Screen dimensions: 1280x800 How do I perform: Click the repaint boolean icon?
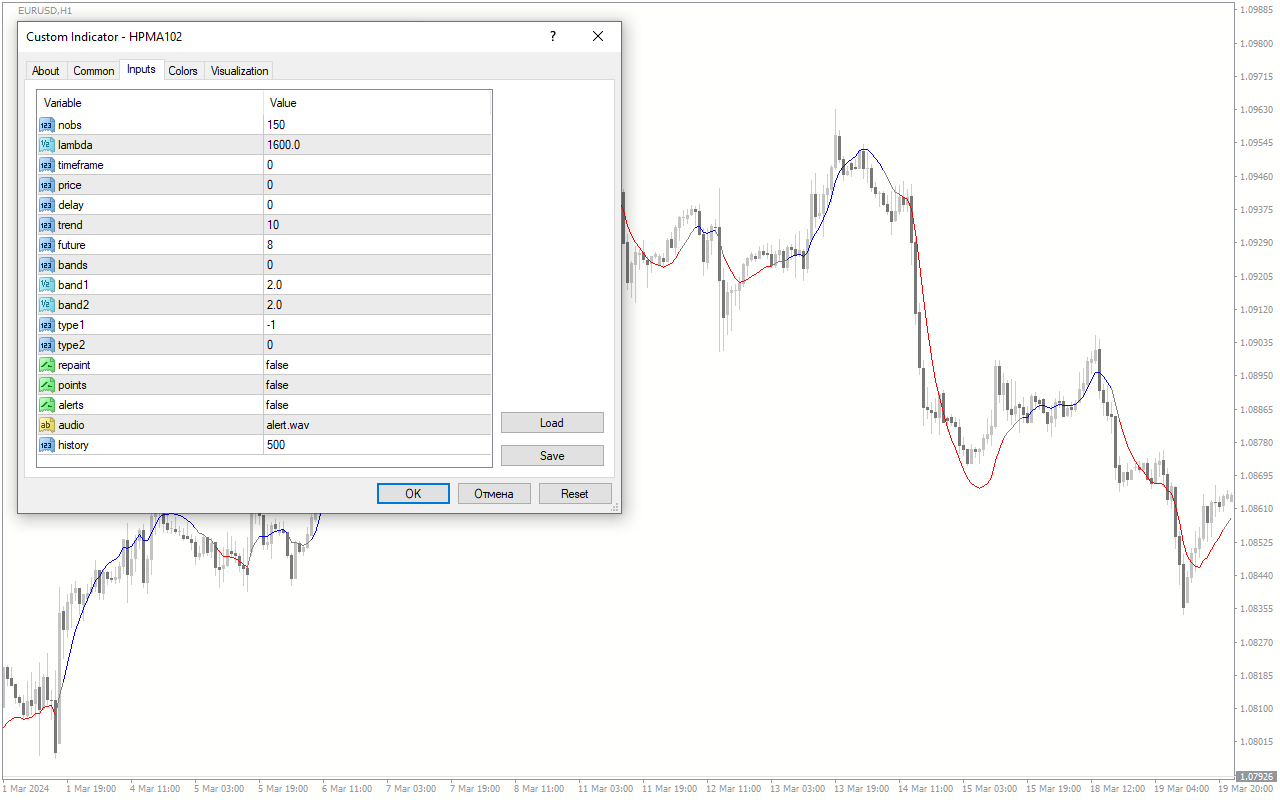[x=46, y=365]
